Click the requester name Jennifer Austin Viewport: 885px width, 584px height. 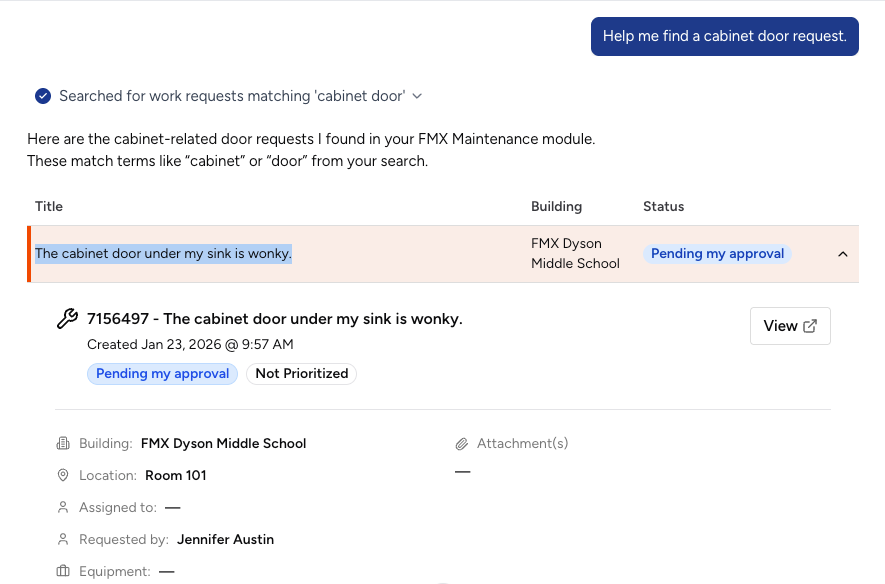tap(225, 539)
